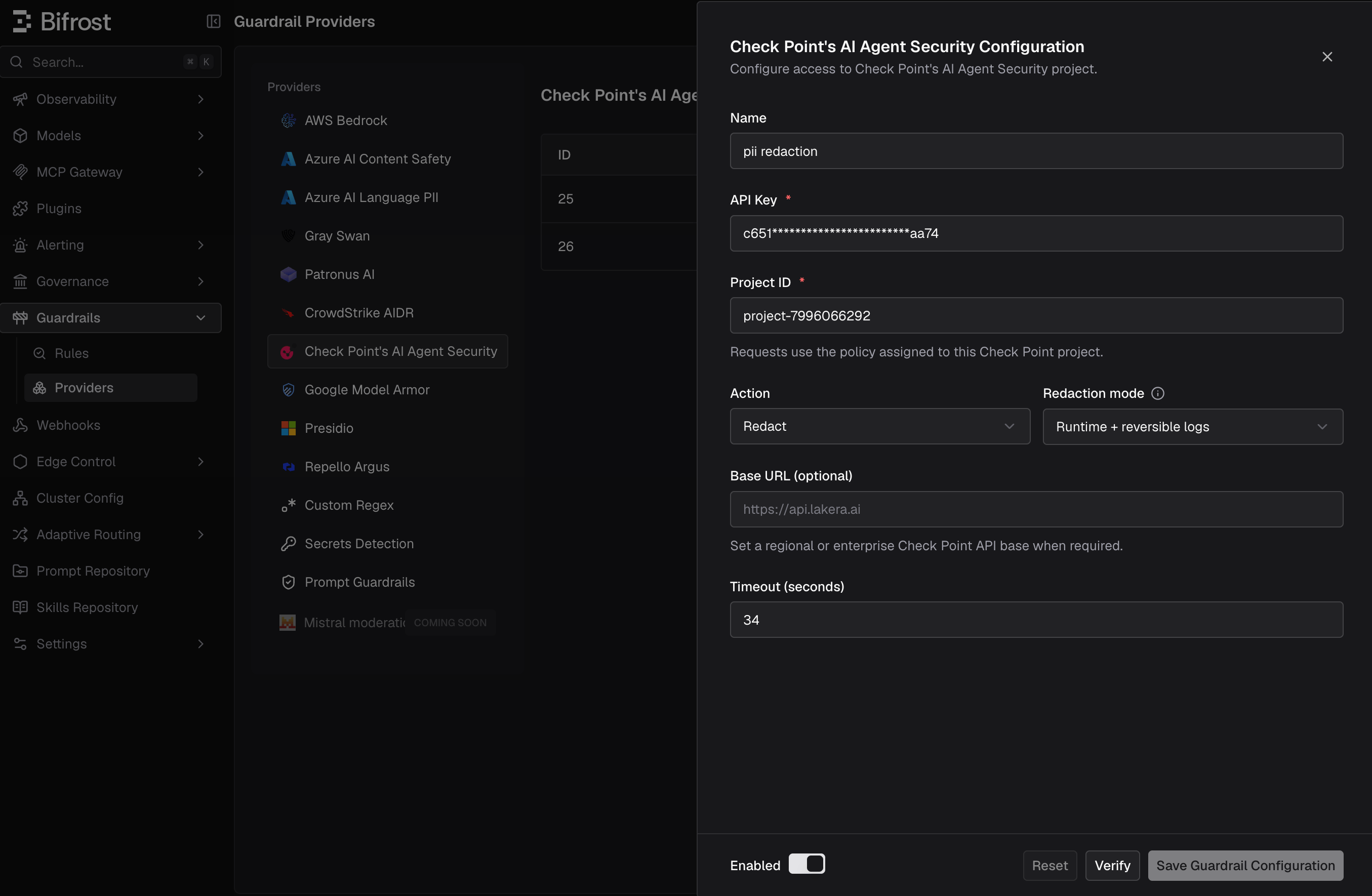Image resolution: width=1372 pixels, height=896 pixels.
Task: Click the Gray Swan provider icon
Action: (288, 236)
